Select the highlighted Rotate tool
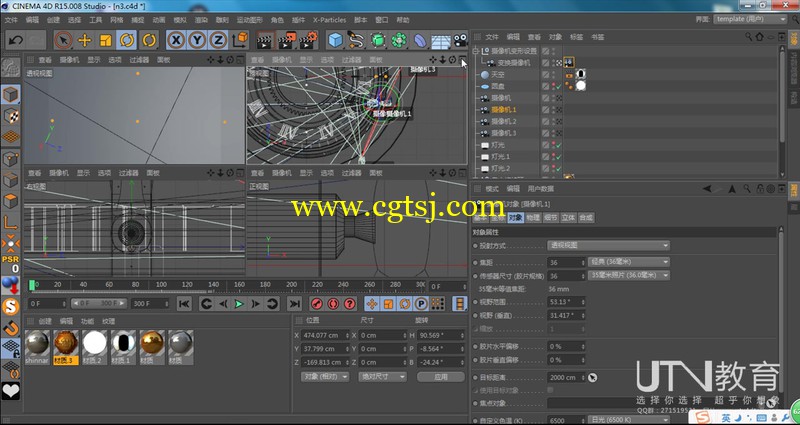This screenshot has height=425, width=800. (127, 40)
